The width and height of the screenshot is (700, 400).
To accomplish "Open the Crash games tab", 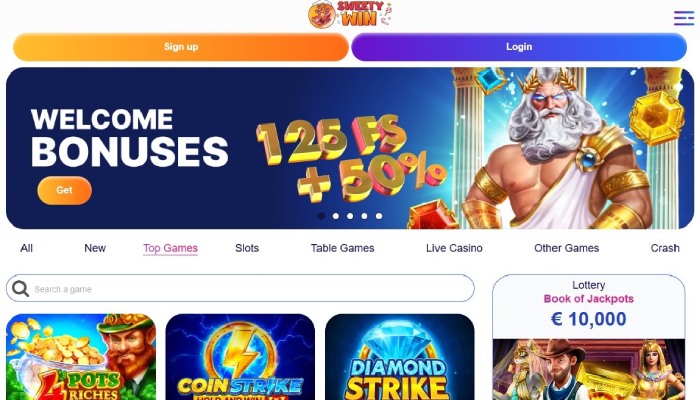I will coord(665,248).
